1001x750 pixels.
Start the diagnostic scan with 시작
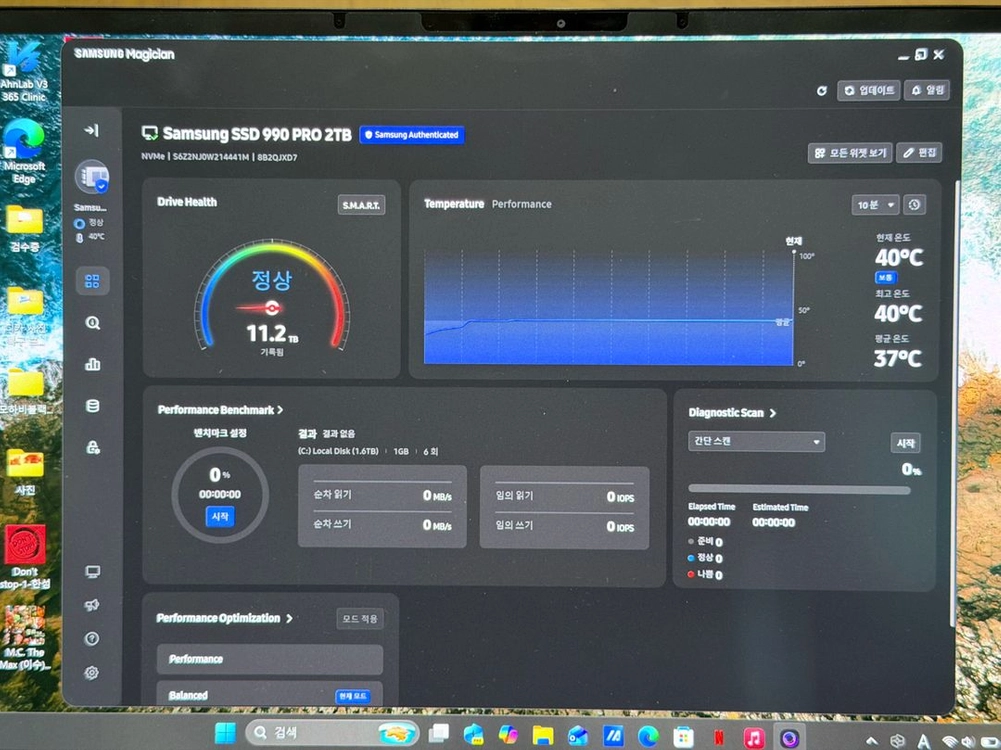[905, 443]
